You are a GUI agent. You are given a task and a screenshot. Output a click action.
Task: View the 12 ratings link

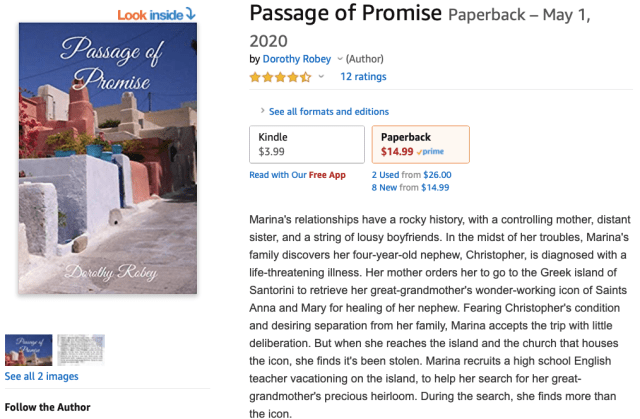(x=363, y=77)
